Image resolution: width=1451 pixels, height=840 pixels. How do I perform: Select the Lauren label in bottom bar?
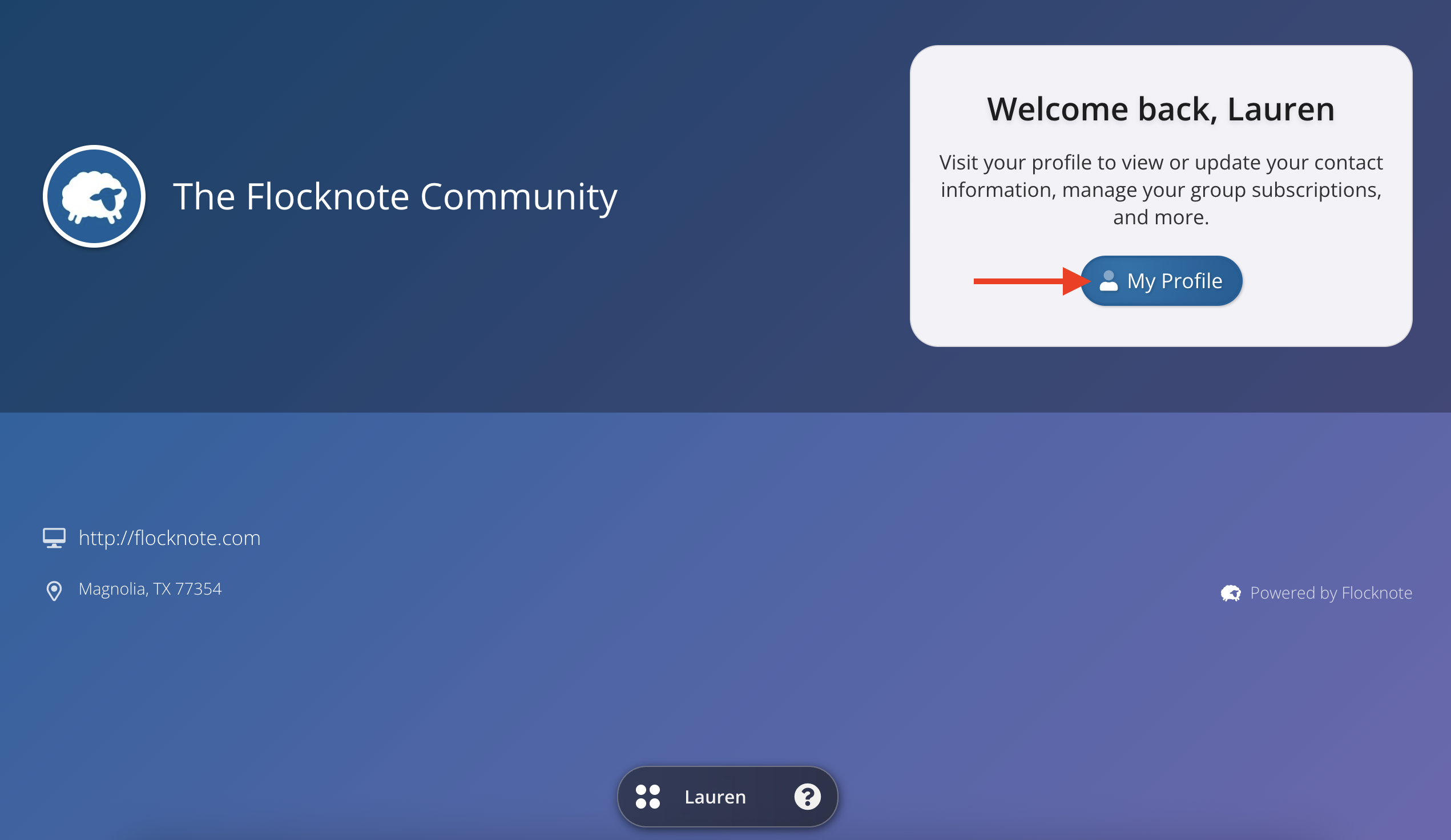coord(715,797)
